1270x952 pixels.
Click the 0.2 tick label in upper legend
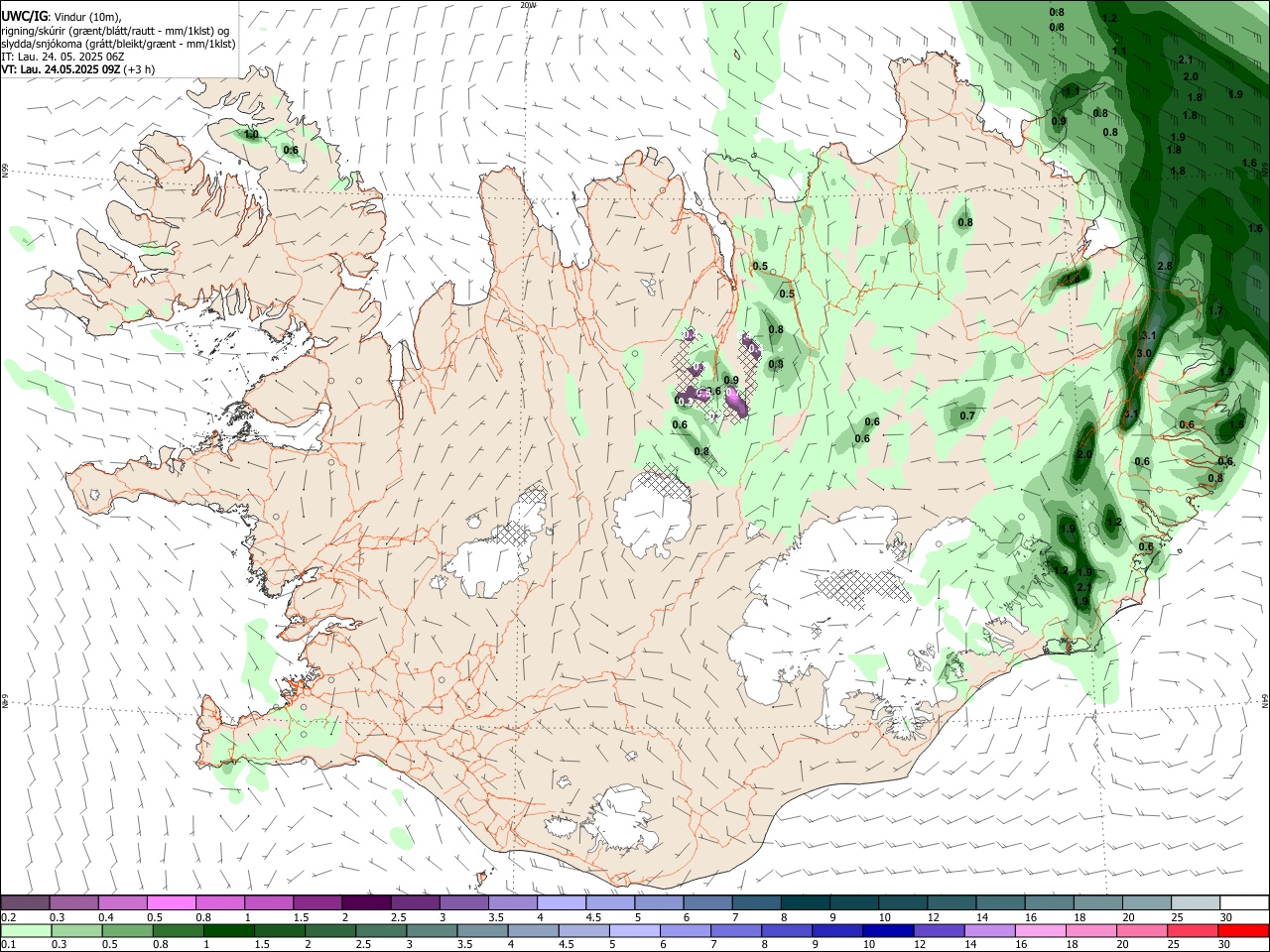9,917
